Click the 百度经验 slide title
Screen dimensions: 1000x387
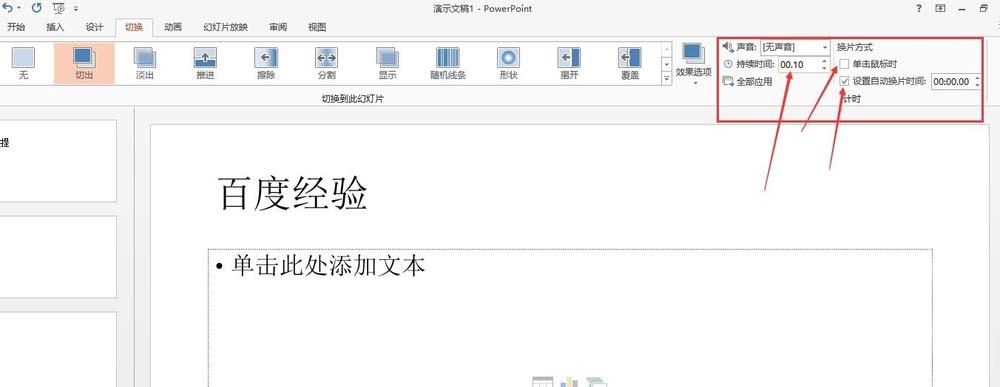293,193
